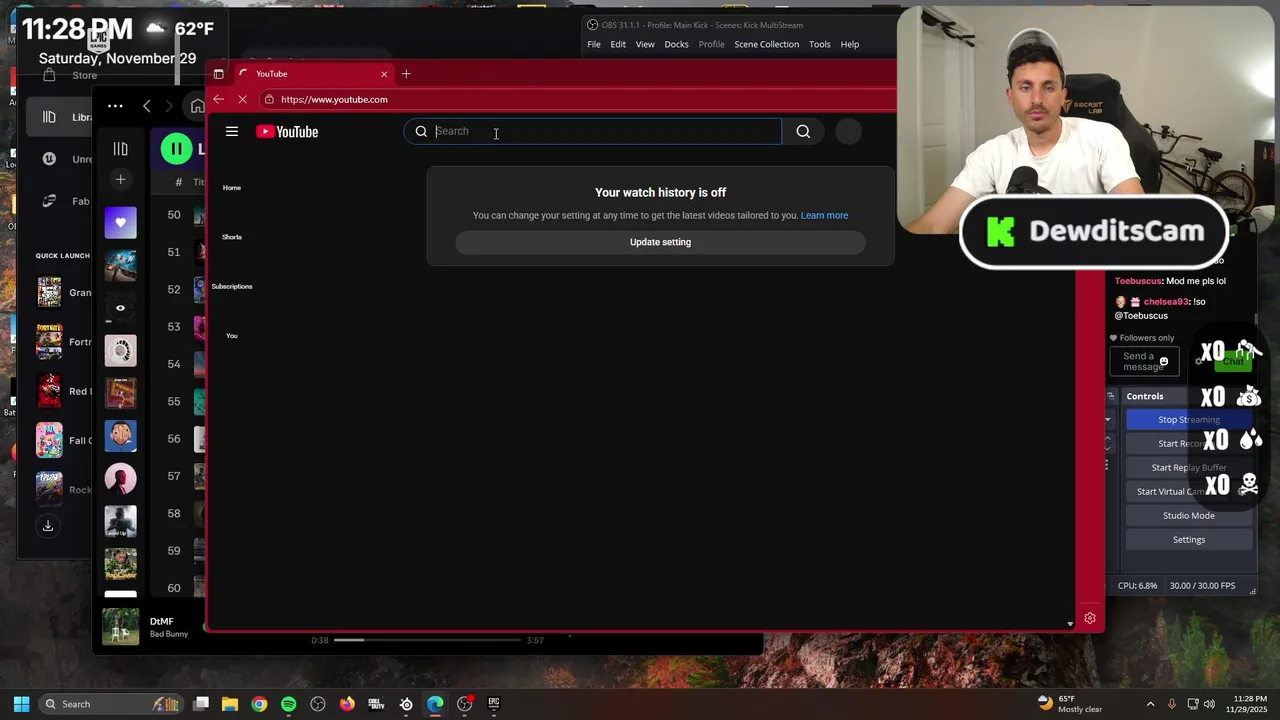This screenshot has width=1280, height=720.
Task: Open the weather widget showing 65°F
Action: pos(1070,704)
